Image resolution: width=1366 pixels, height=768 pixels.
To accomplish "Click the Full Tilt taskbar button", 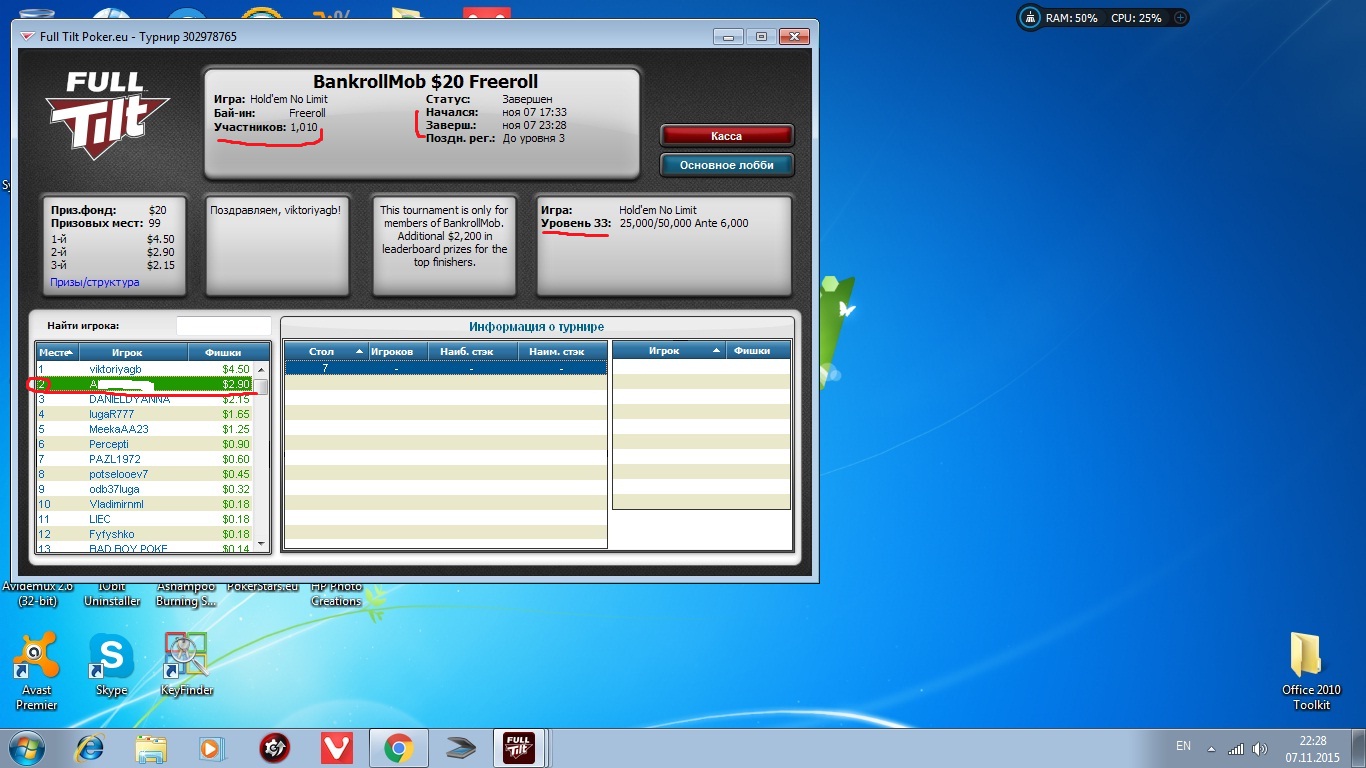I will click(520, 748).
